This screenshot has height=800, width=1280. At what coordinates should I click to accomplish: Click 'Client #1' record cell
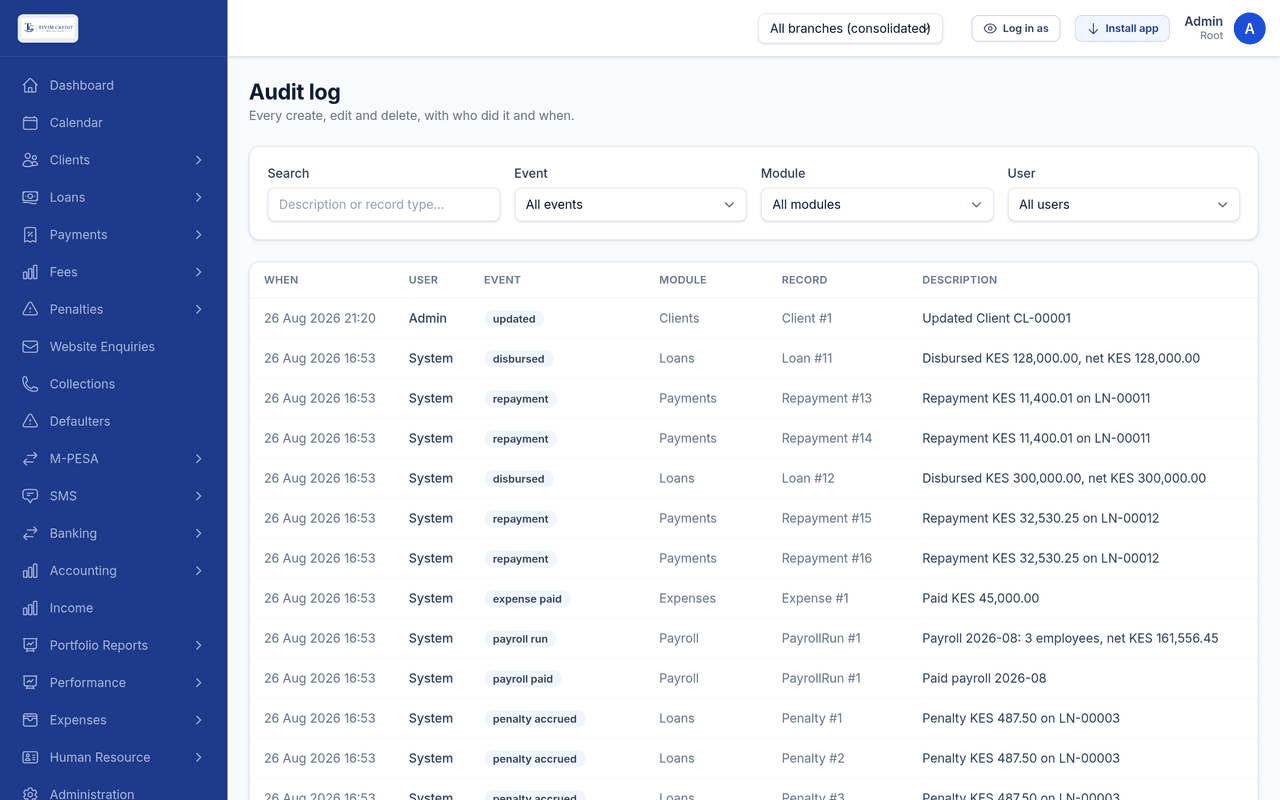tap(807, 318)
